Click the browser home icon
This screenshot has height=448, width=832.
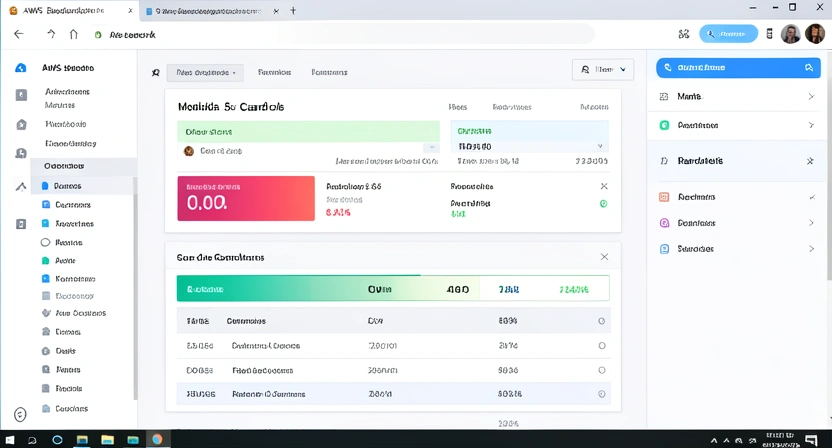click(74, 34)
